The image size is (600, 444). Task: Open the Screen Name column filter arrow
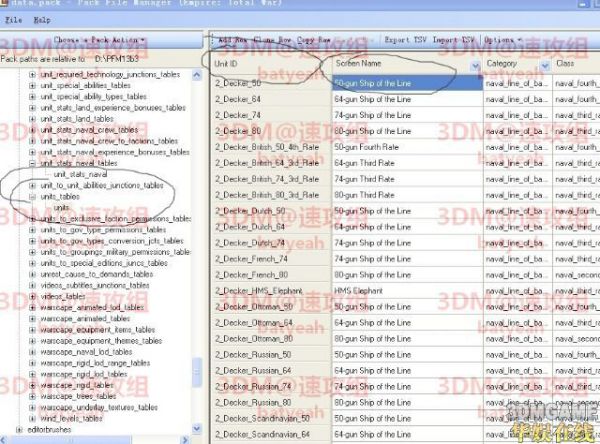point(474,65)
